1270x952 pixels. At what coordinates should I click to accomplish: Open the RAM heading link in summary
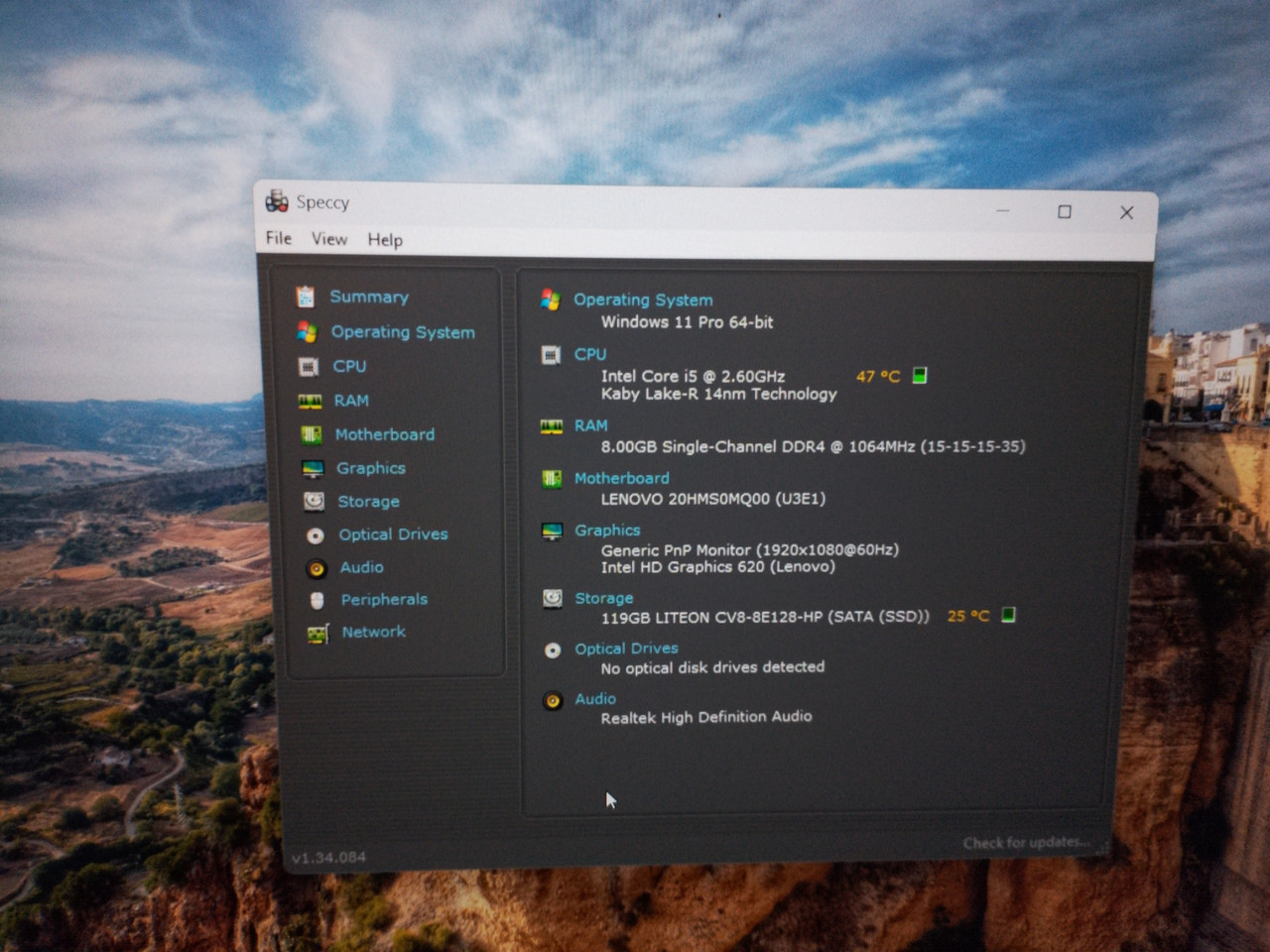(590, 425)
